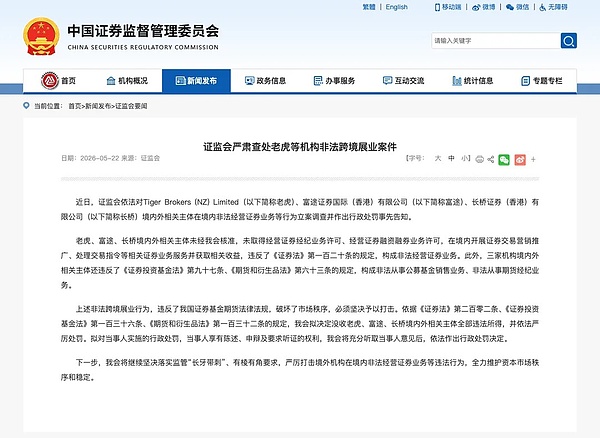Set article font size to 中
The width and height of the screenshot is (600, 438).
(452, 158)
